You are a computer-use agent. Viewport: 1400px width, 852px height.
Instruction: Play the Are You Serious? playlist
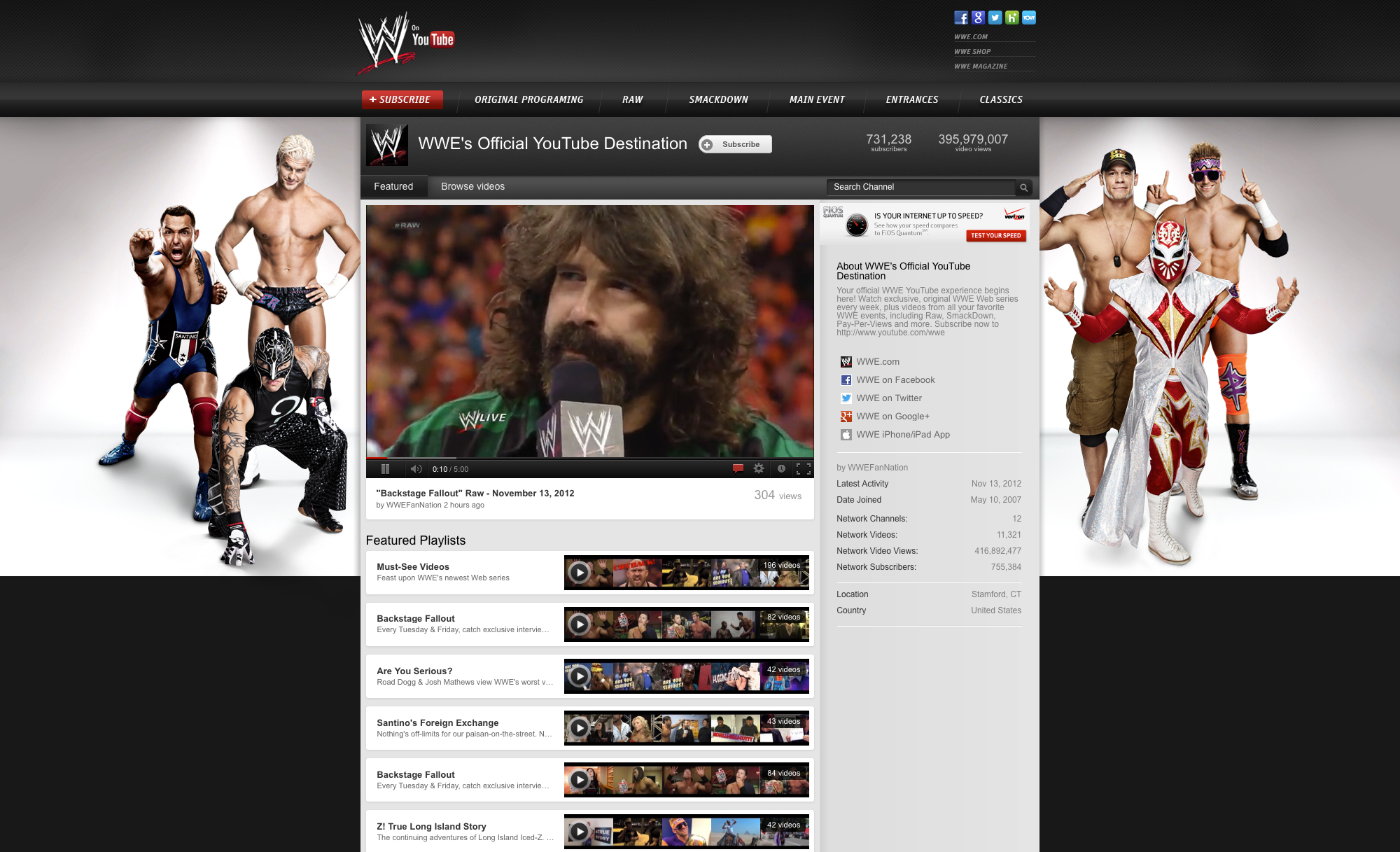click(x=579, y=676)
